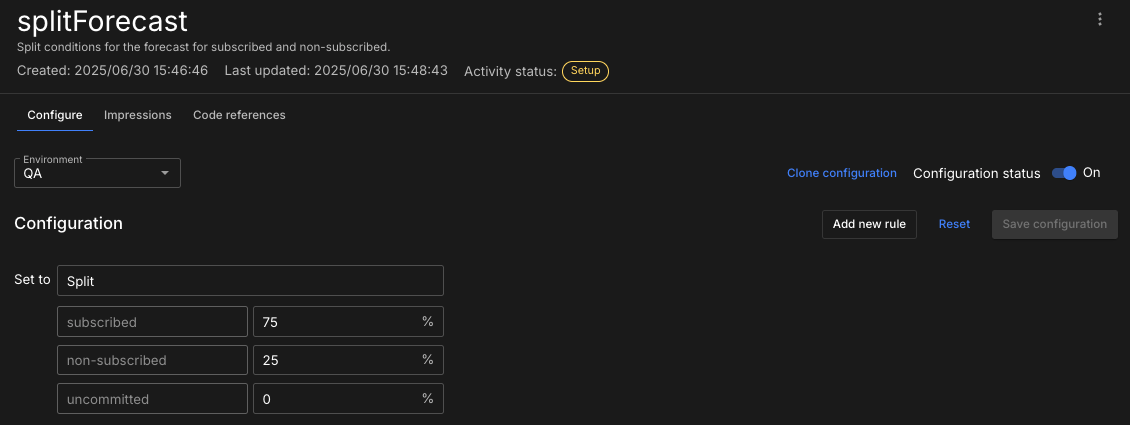Click the Reset link

tap(954, 224)
